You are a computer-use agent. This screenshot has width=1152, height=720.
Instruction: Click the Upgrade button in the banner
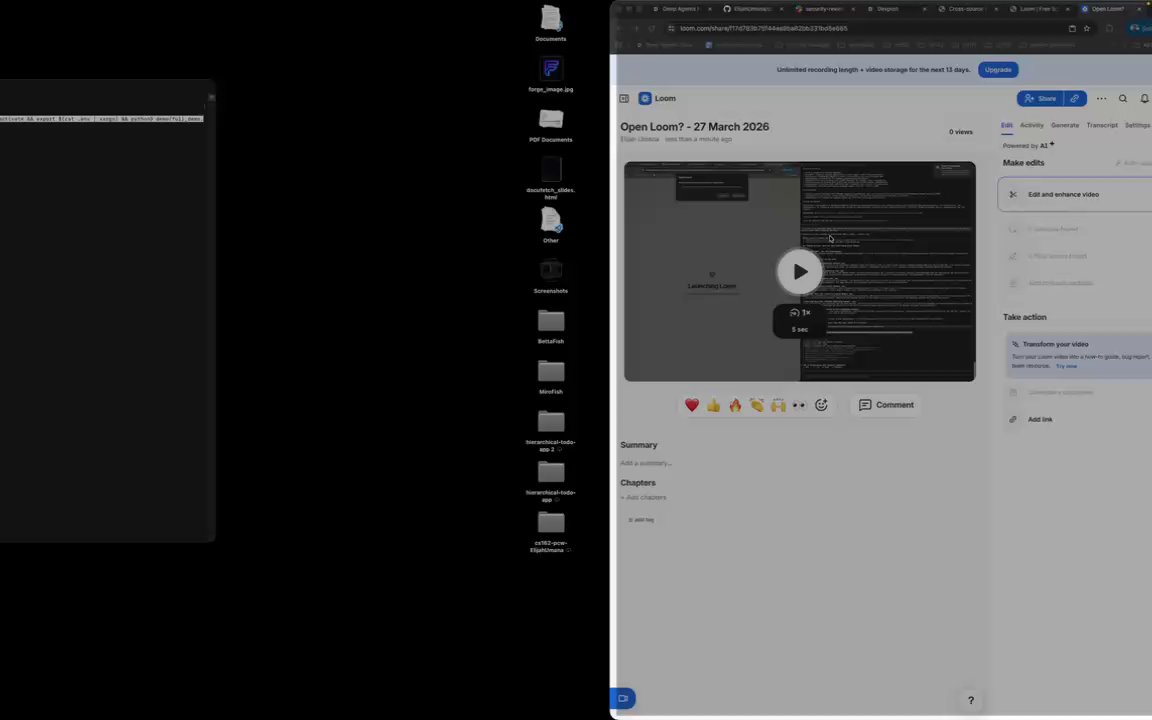point(998,70)
